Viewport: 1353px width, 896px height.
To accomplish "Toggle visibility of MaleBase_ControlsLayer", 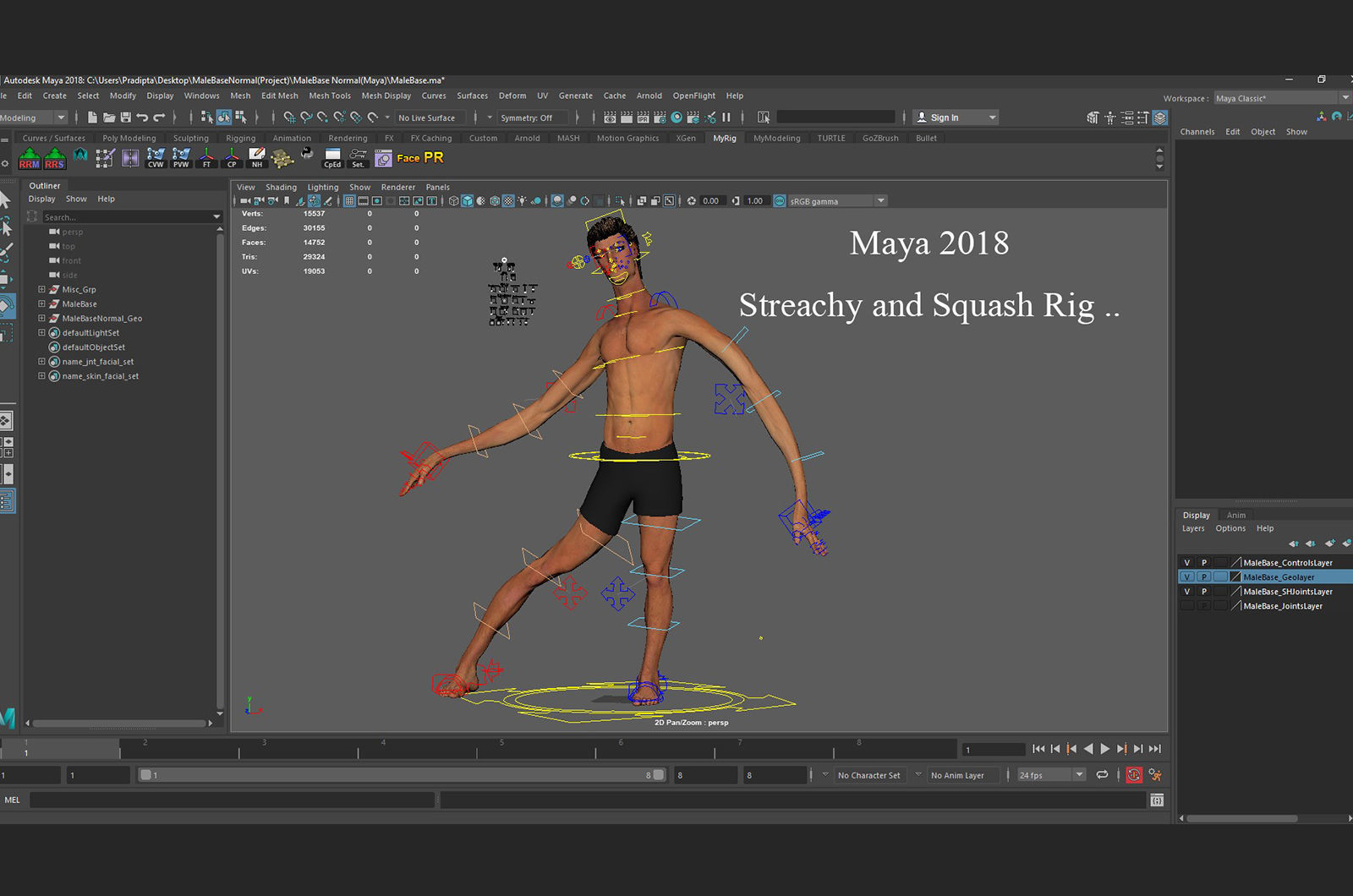I will click(x=1186, y=563).
